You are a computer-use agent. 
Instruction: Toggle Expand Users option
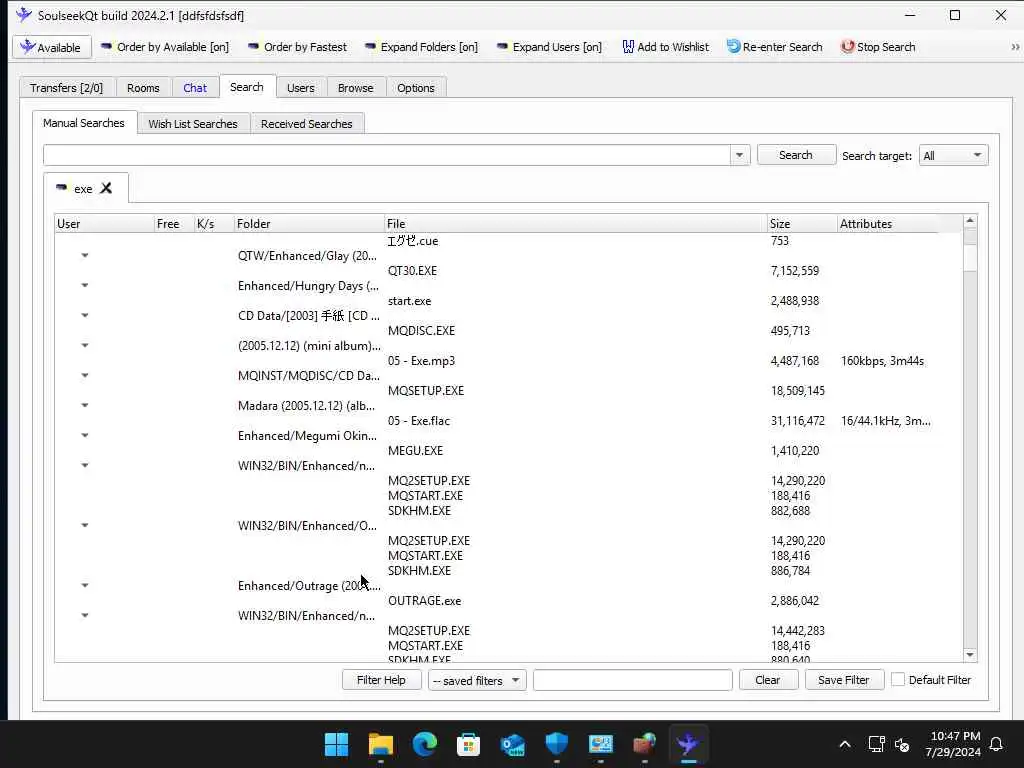tap(549, 47)
